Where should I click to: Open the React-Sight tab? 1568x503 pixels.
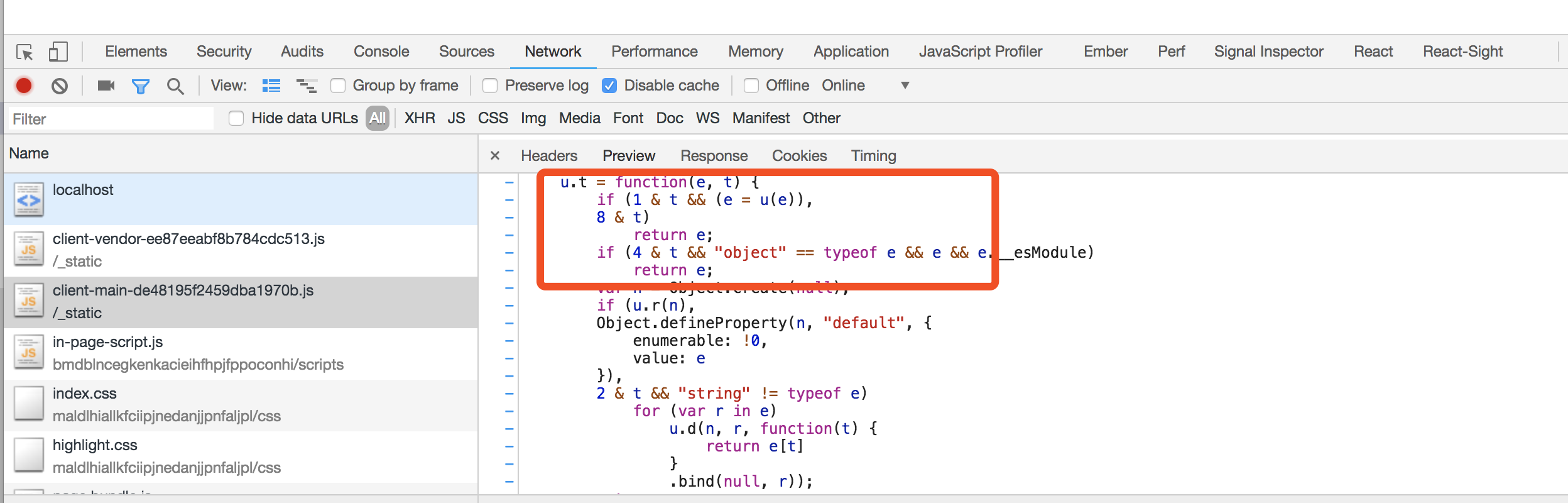tap(1463, 52)
